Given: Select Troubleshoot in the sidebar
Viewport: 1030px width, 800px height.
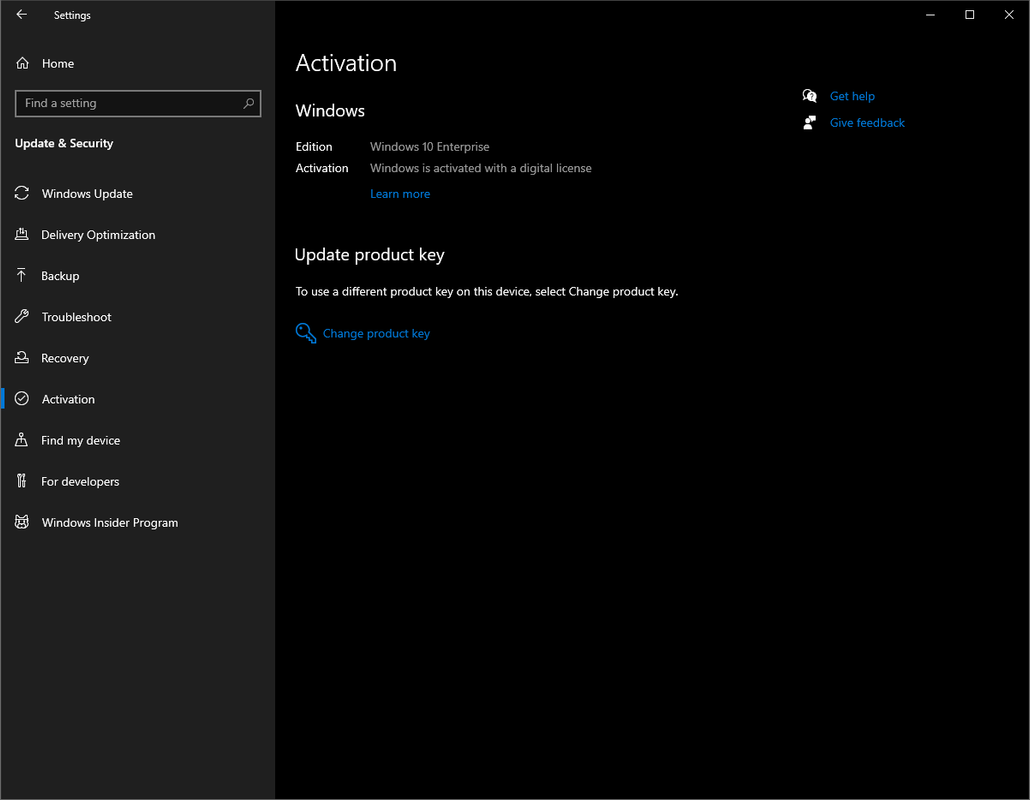Looking at the screenshot, I should pyautogui.click(x=77, y=317).
